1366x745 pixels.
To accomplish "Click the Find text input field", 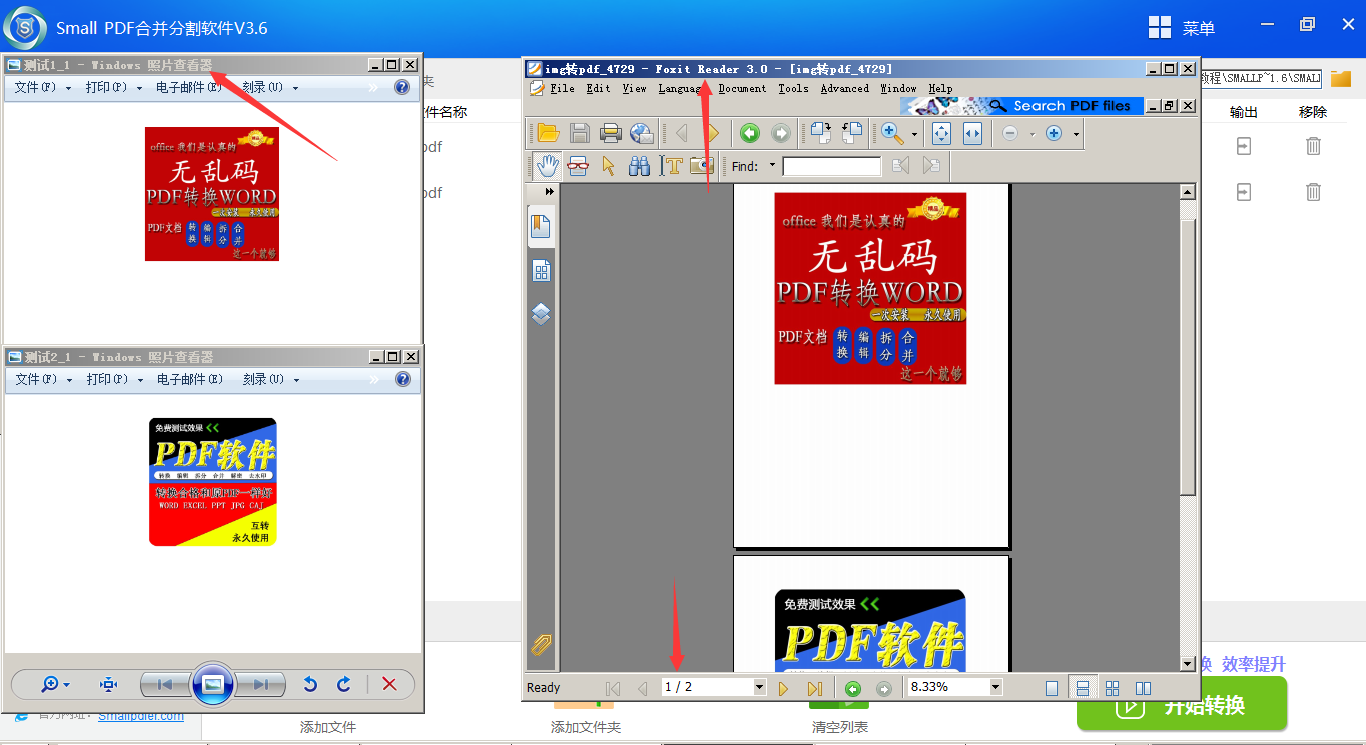I will [x=831, y=166].
